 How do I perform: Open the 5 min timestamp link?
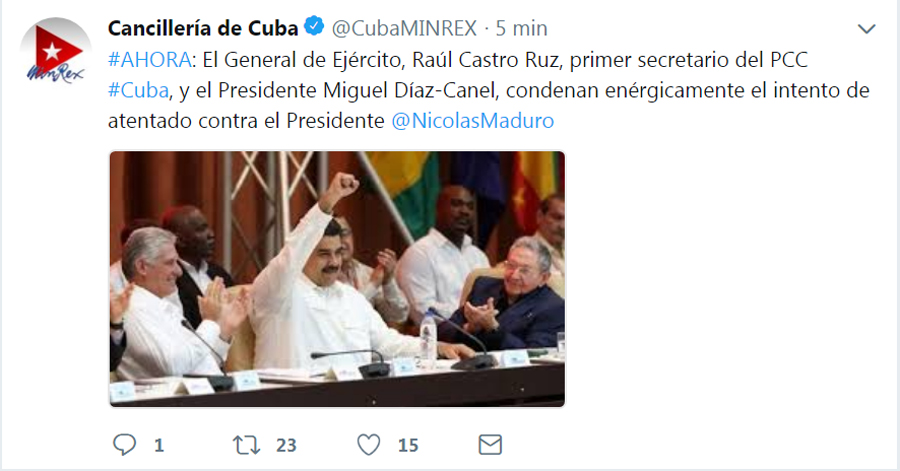[522, 28]
